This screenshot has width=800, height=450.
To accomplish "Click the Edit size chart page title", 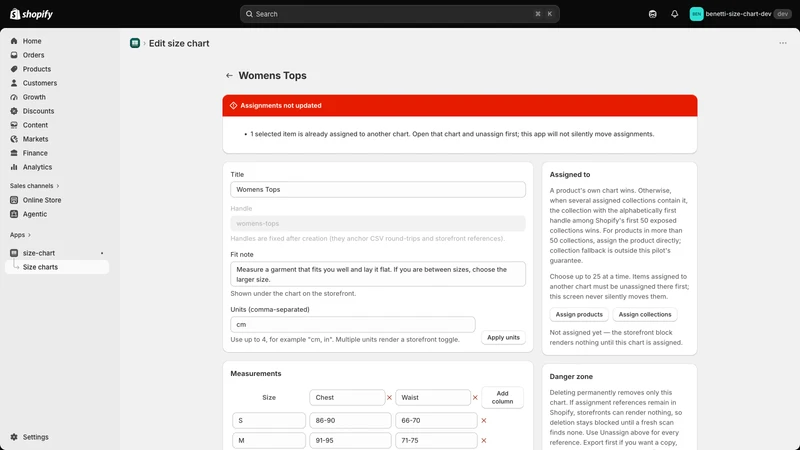I will click(179, 43).
